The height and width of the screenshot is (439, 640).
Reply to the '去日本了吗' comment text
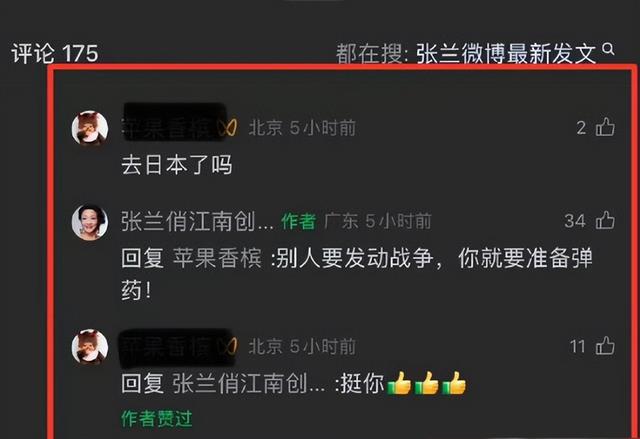click(177, 165)
